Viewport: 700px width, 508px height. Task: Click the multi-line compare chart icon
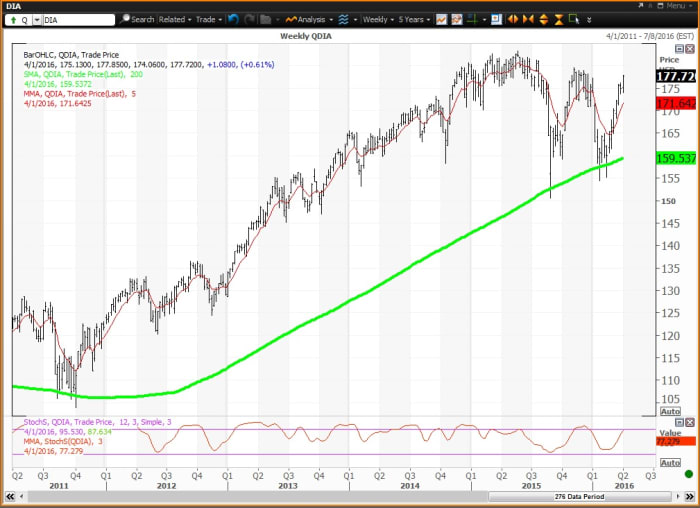[457, 20]
